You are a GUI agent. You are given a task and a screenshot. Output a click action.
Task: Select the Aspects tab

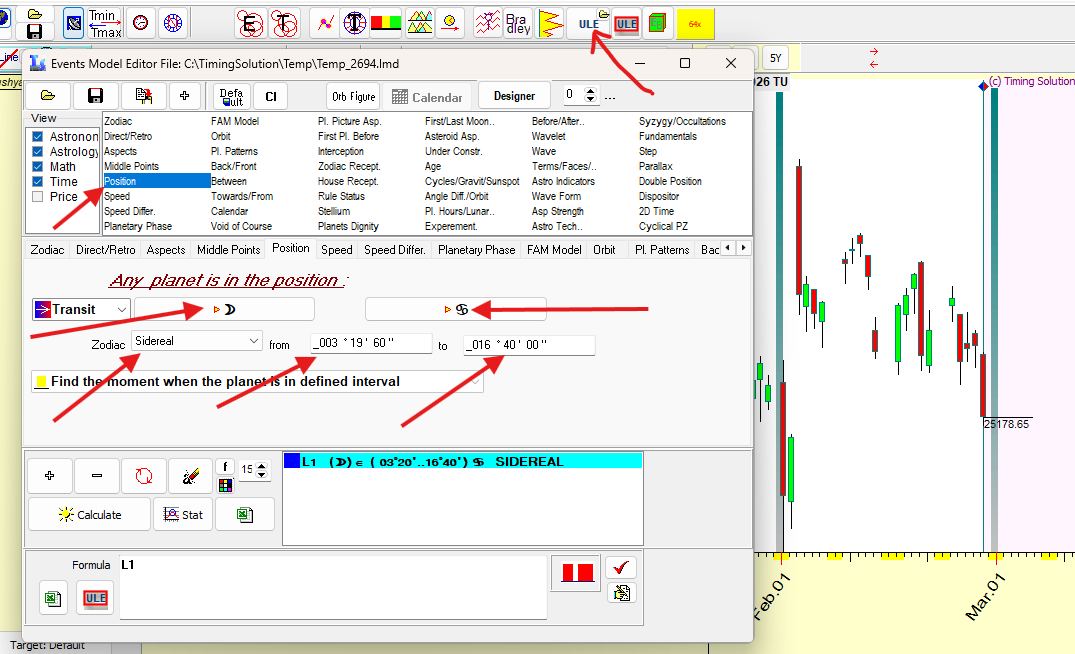tap(166, 250)
